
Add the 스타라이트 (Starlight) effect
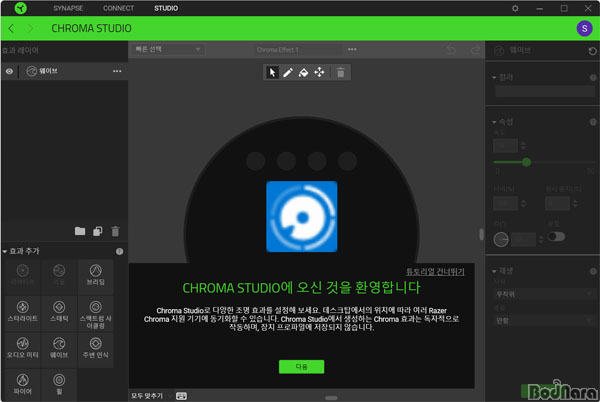click(23, 312)
